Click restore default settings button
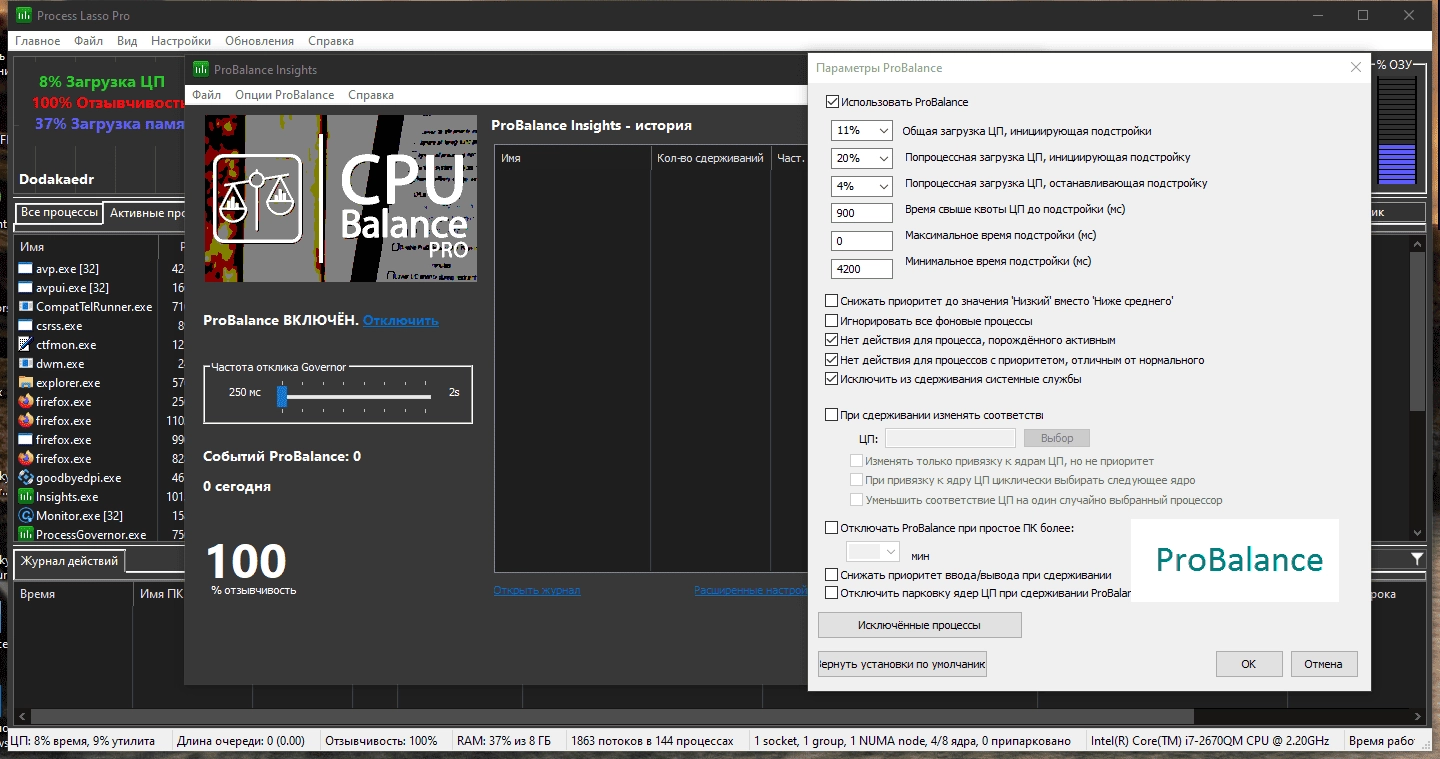Viewport: 1440px width, 759px height. coord(902,664)
